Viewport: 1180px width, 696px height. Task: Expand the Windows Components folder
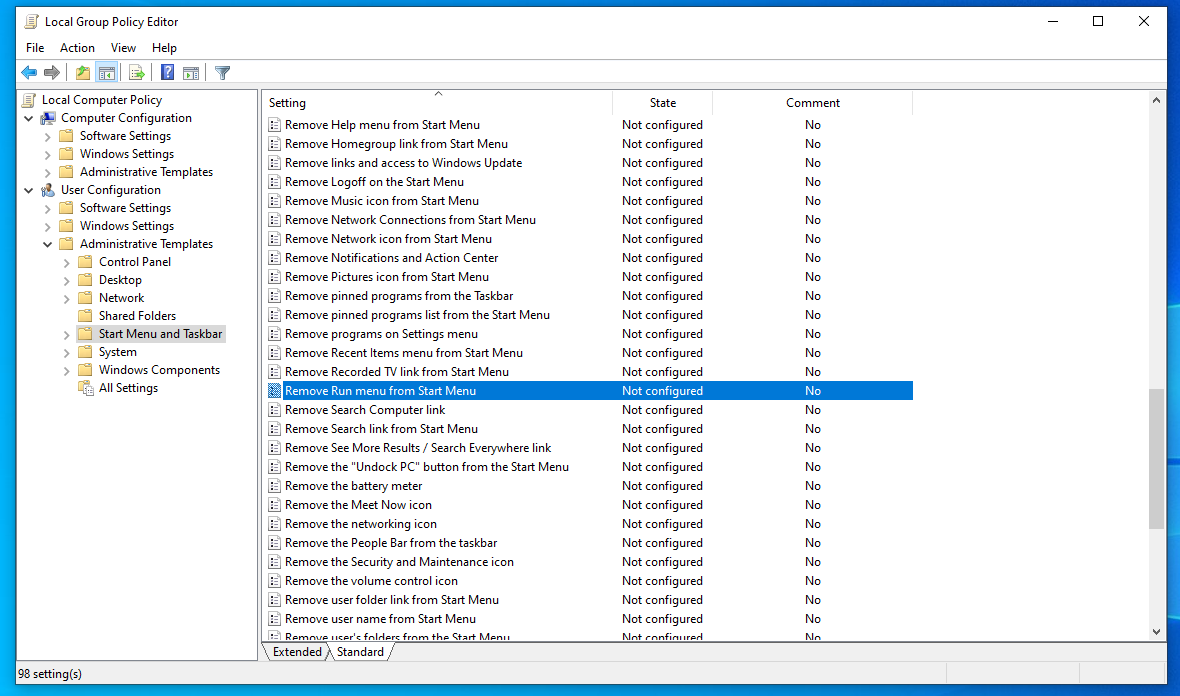coord(67,370)
